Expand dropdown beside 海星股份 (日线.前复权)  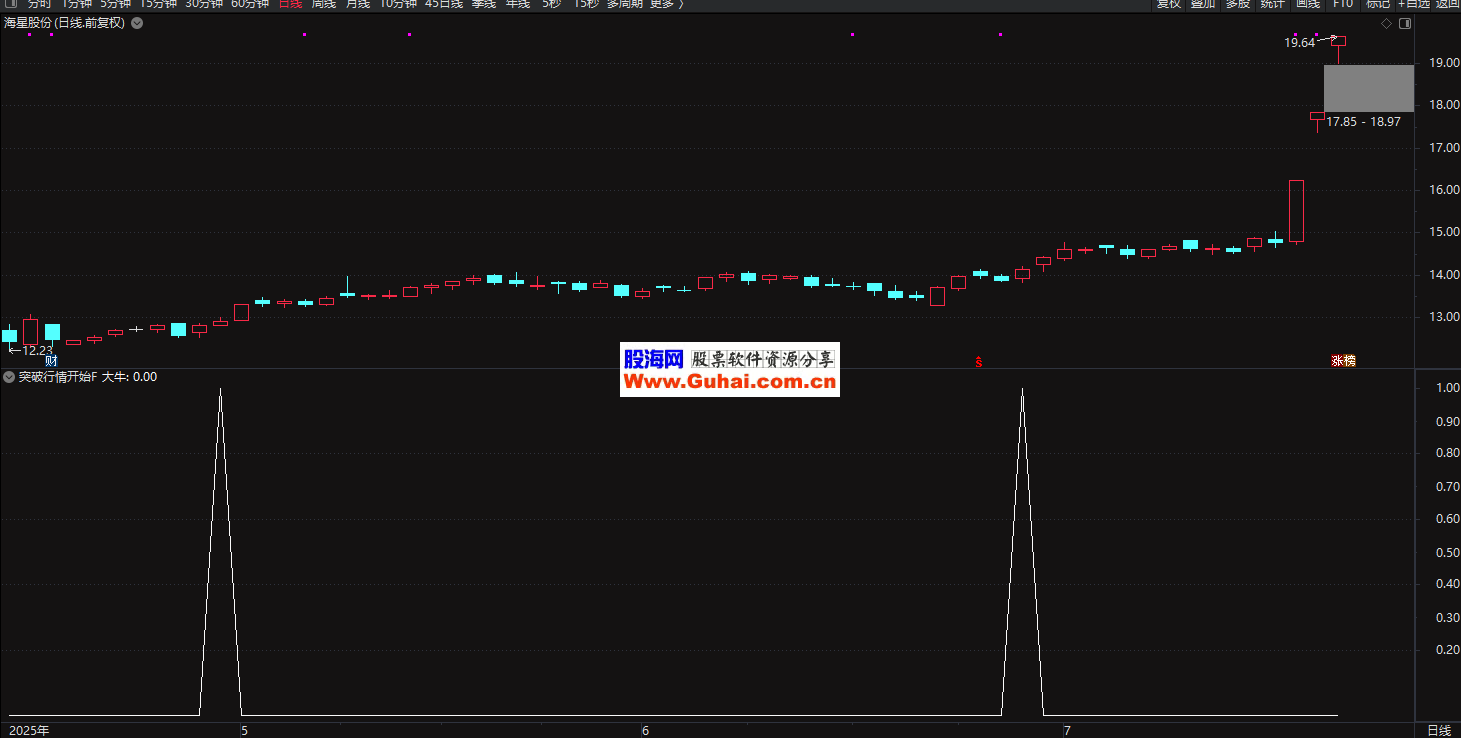click(x=137, y=23)
